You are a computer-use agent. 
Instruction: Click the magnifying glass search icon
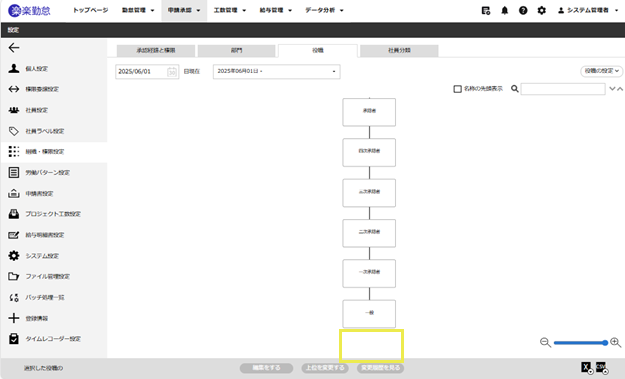515,89
